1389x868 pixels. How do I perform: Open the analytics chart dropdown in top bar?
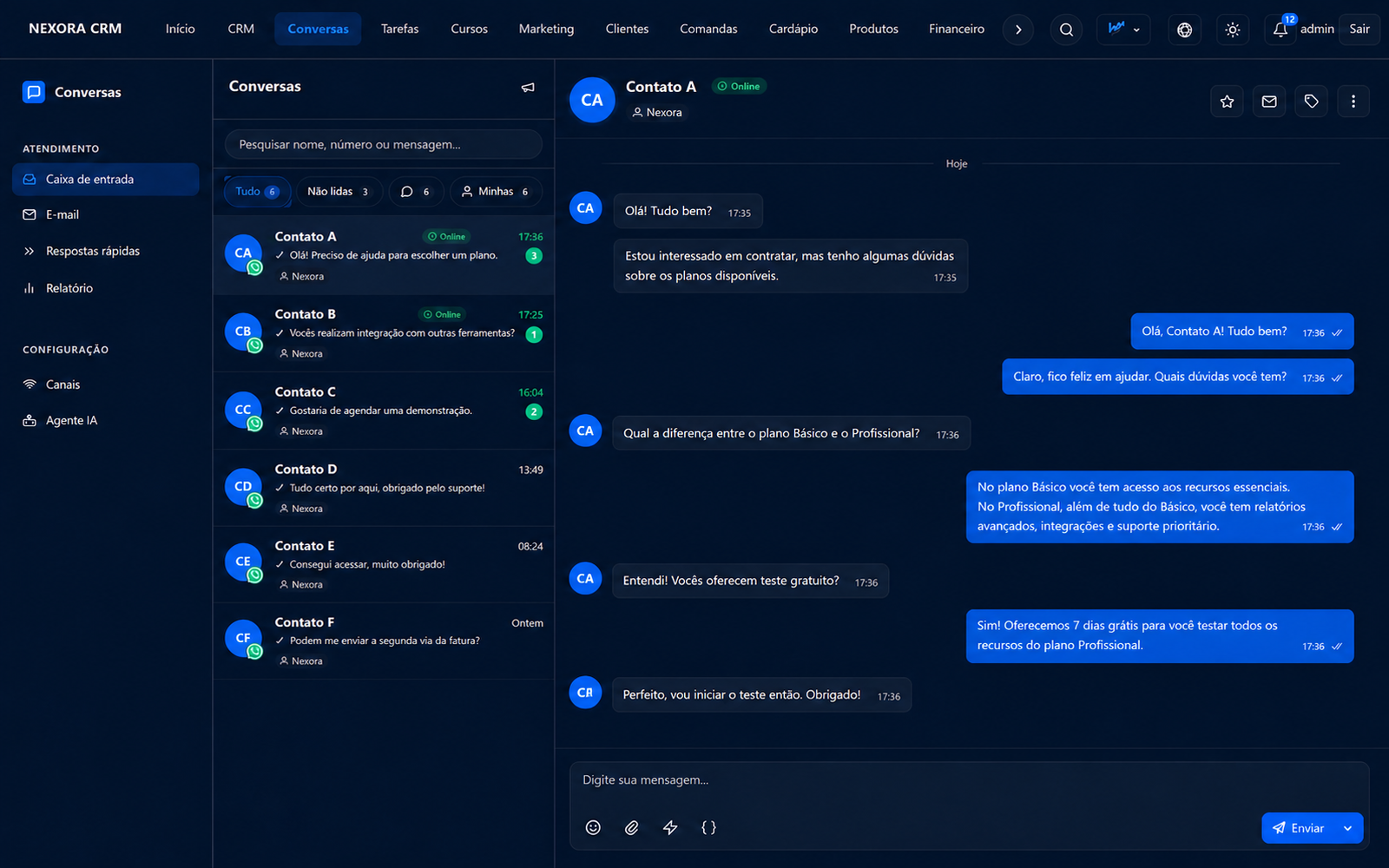point(1123,30)
